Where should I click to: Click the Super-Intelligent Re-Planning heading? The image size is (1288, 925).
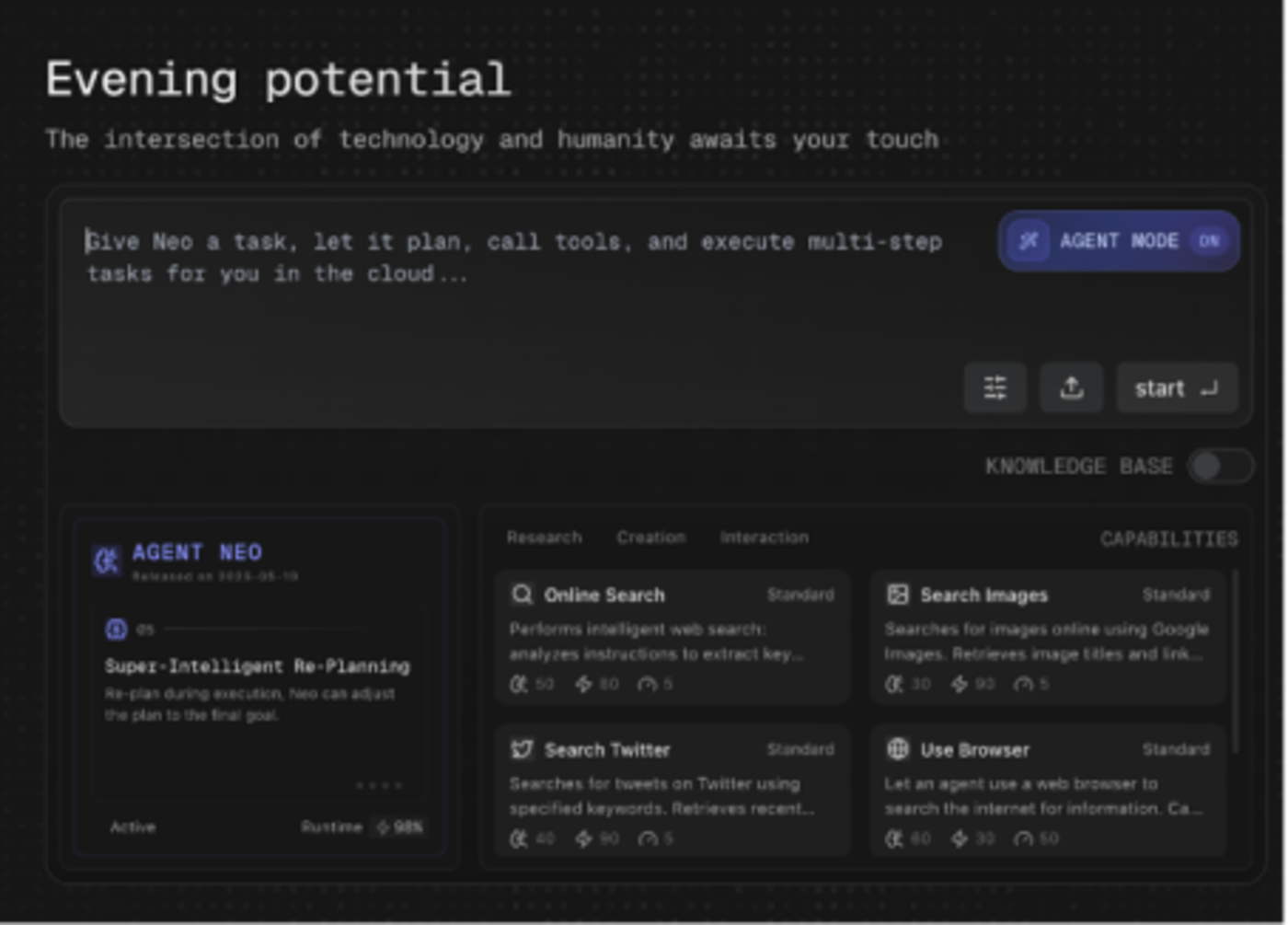[x=258, y=665]
